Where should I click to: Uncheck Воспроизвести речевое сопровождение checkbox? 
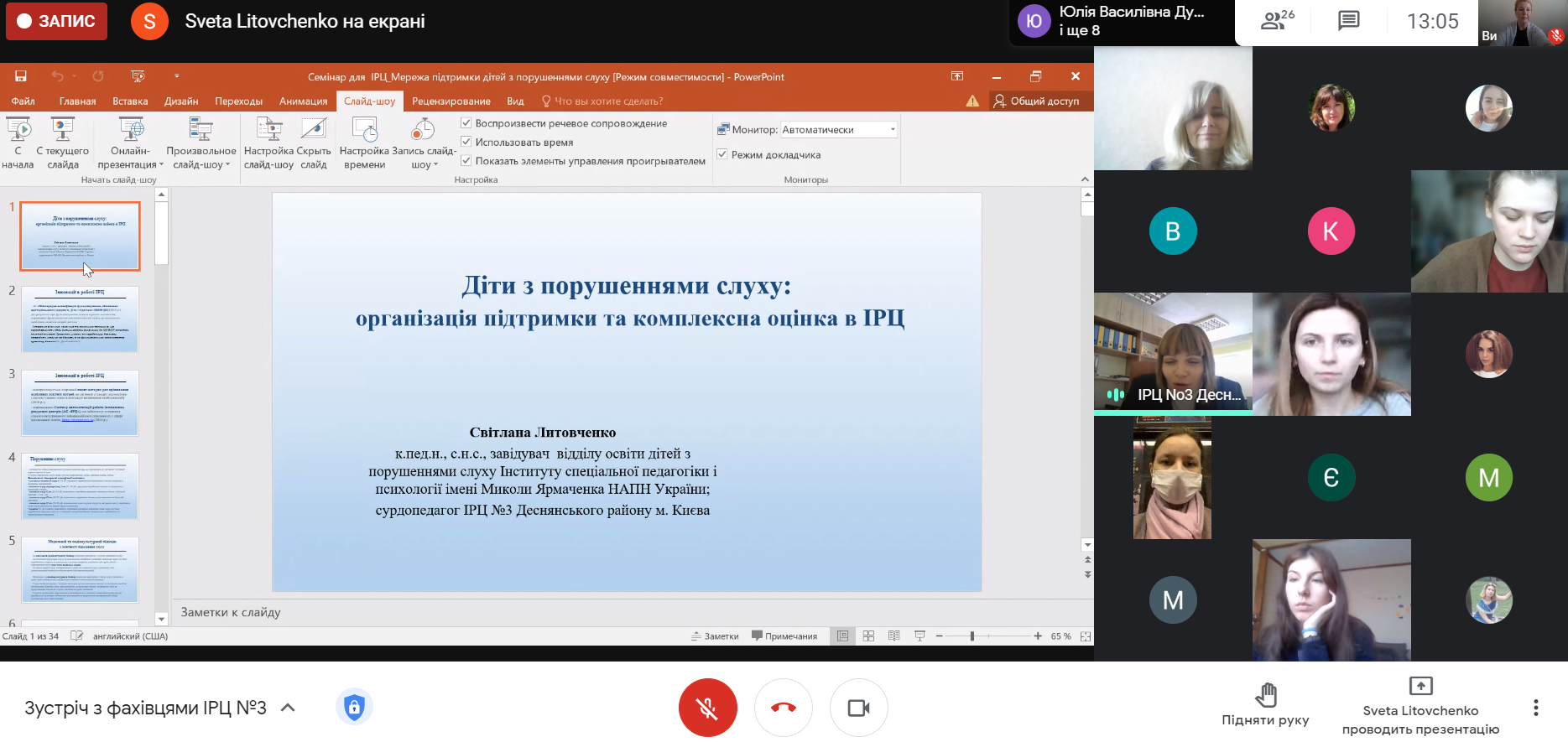[x=466, y=123]
